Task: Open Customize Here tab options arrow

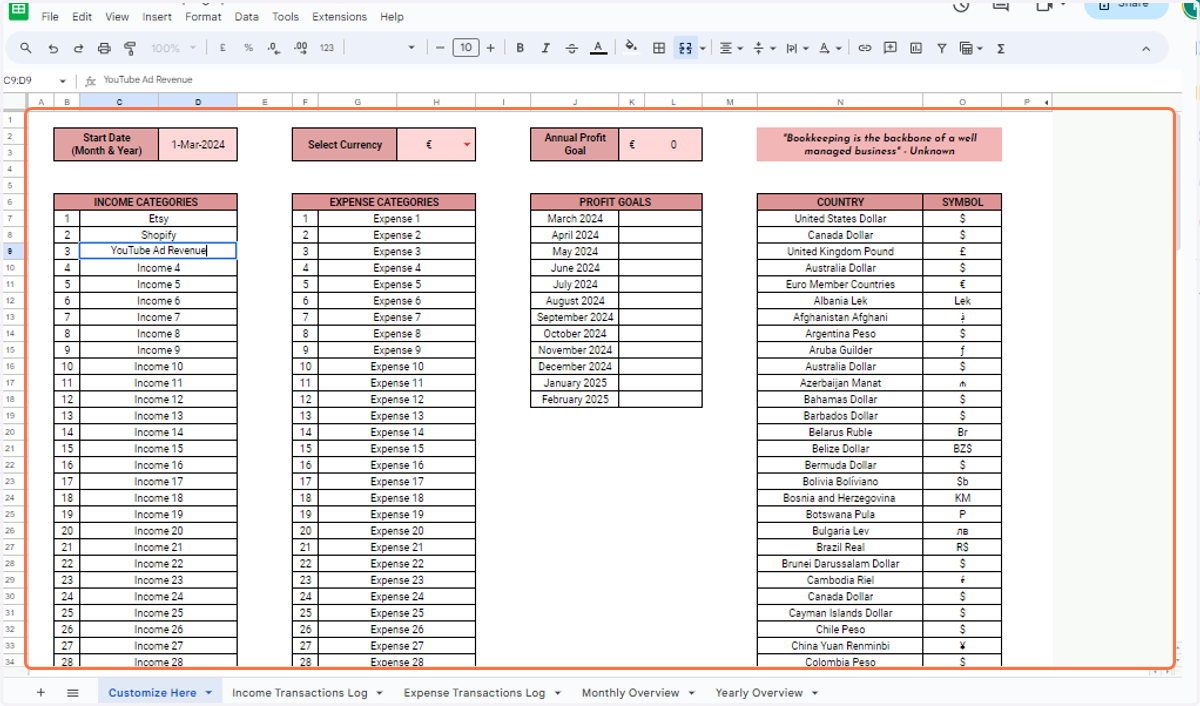Action: pyautogui.click(x=209, y=693)
